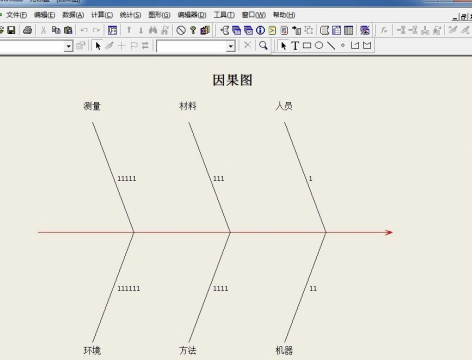Select the Ellipse drawing tool
472x360 pixels.
pyautogui.click(x=319, y=45)
